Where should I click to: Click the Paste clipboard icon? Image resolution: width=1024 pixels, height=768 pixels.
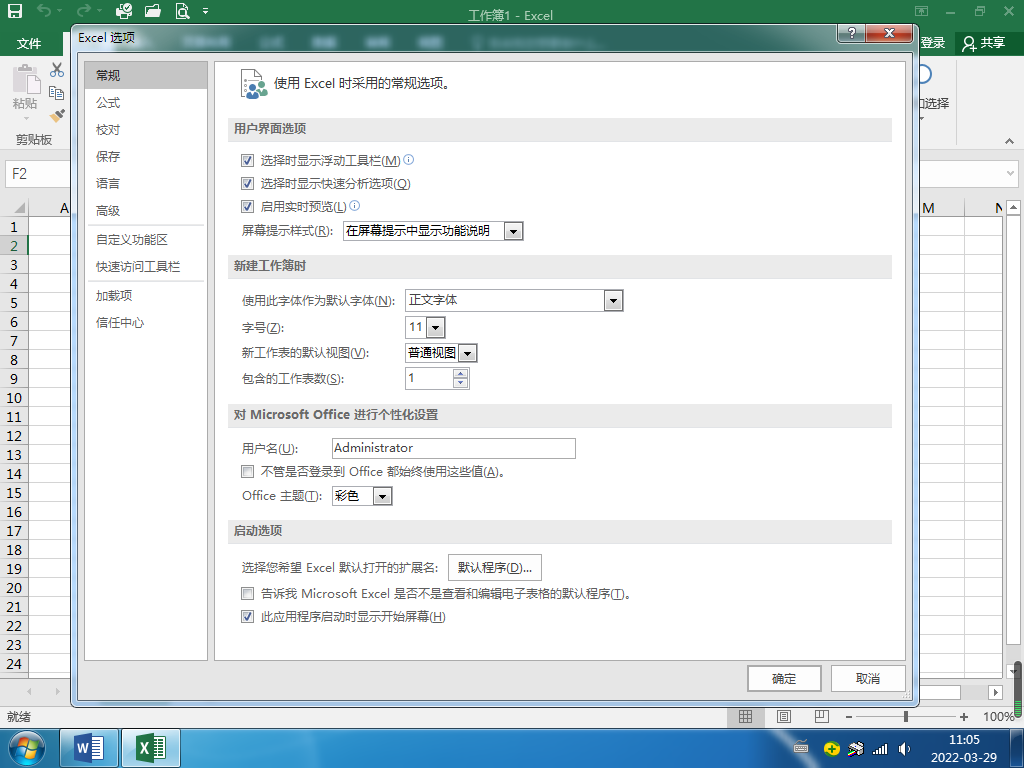(x=26, y=80)
